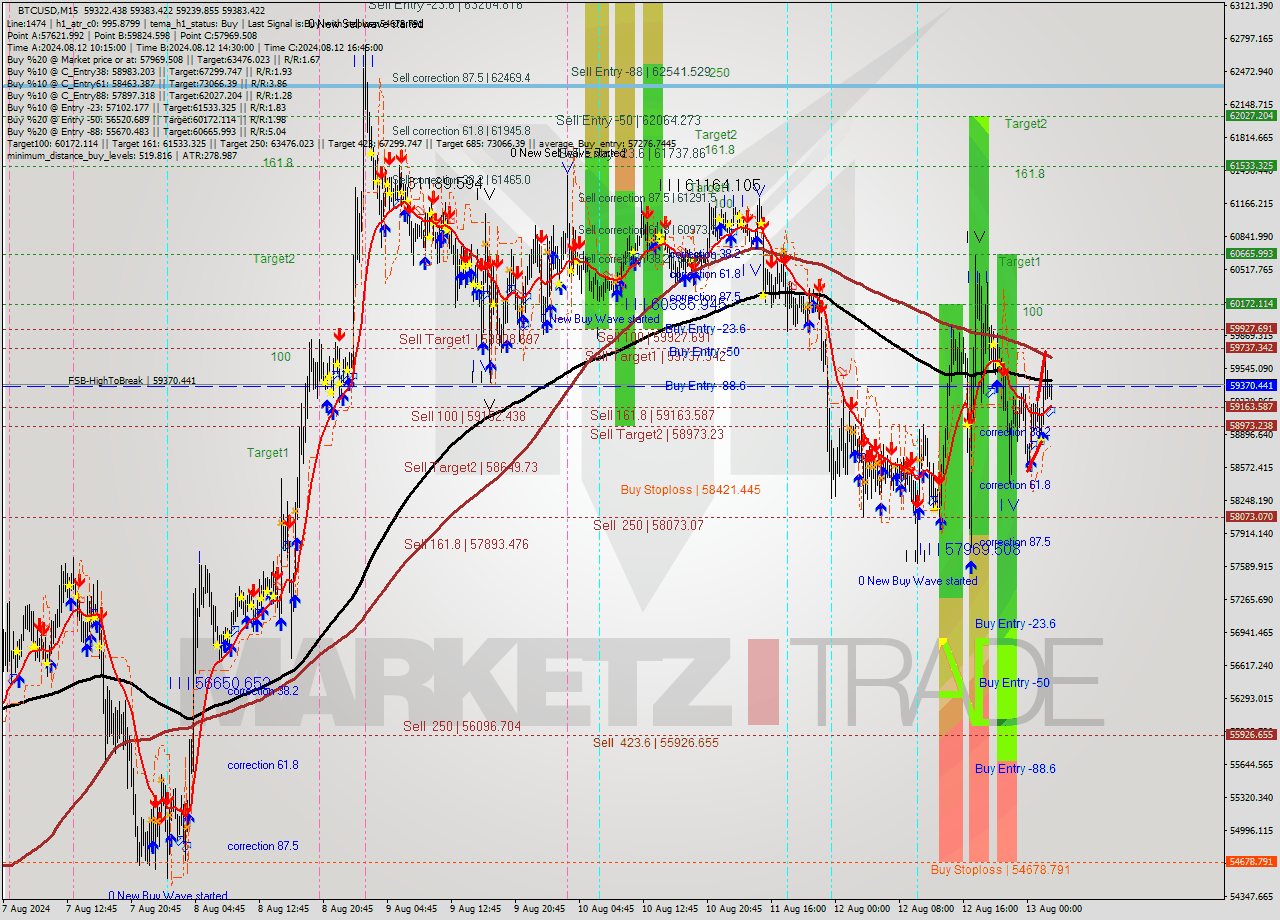The image size is (1280, 920).
Task: Click the '12 Aug 16:00' time axis label
Action: [x=990, y=909]
